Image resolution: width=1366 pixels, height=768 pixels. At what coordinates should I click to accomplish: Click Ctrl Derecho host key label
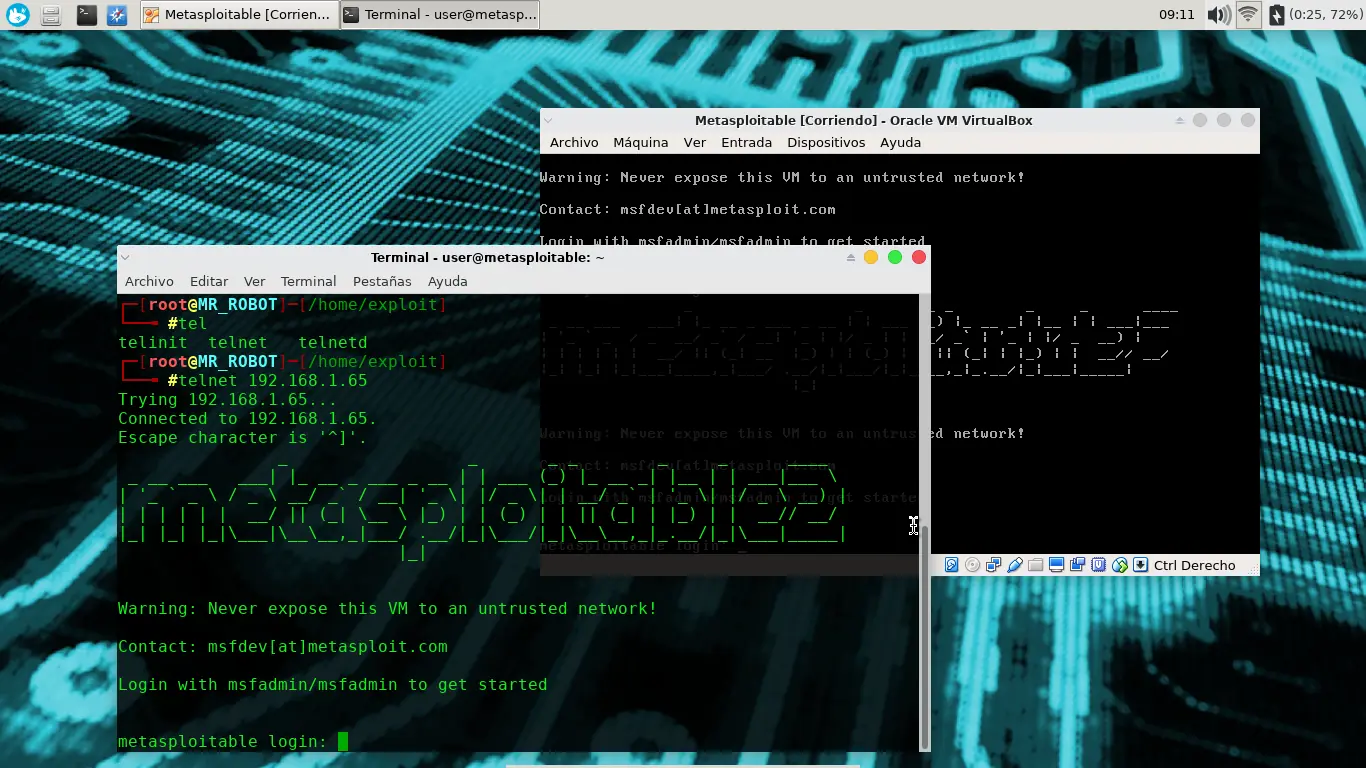coord(1194,565)
